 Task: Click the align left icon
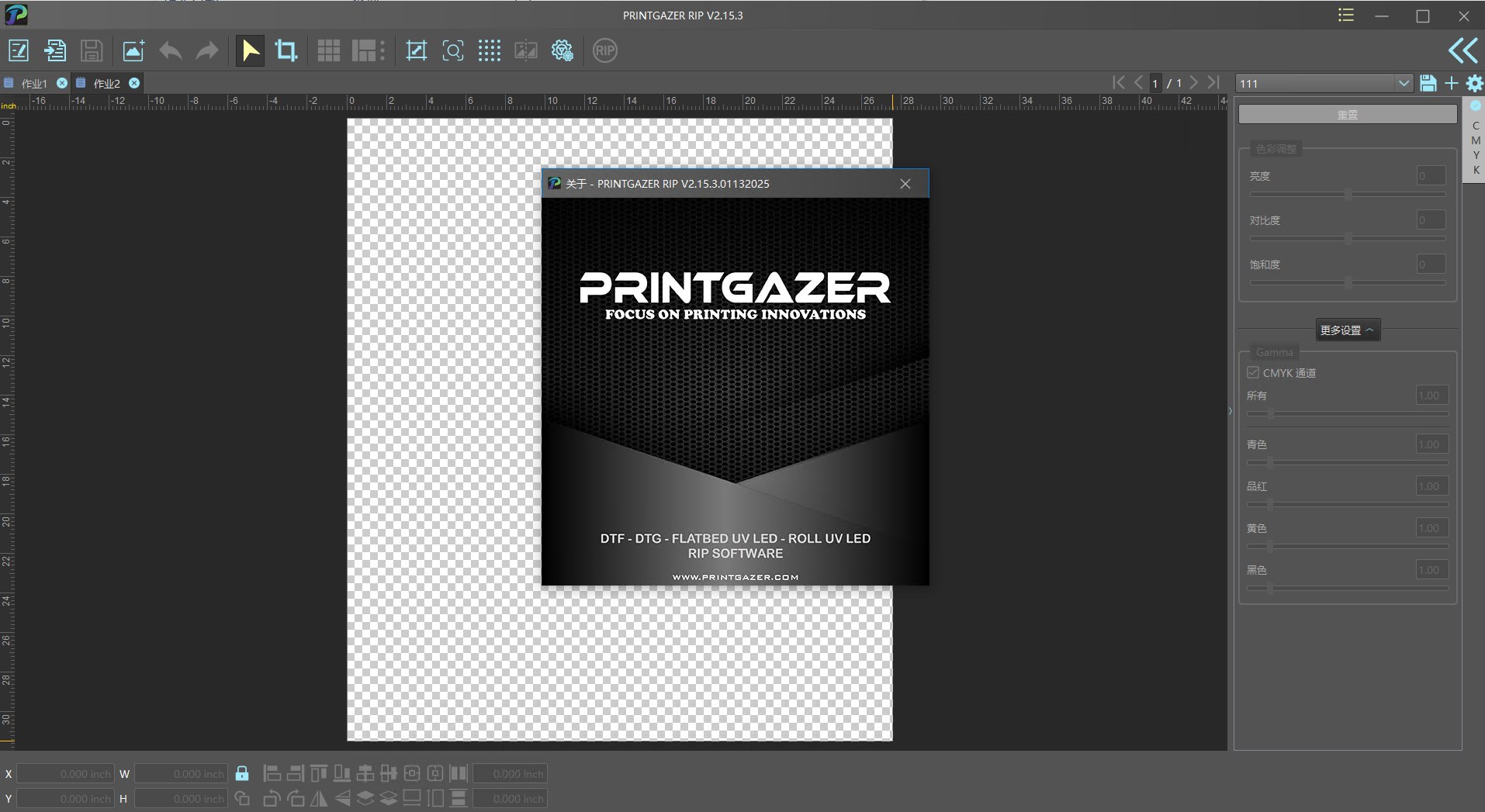[x=272, y=773]
